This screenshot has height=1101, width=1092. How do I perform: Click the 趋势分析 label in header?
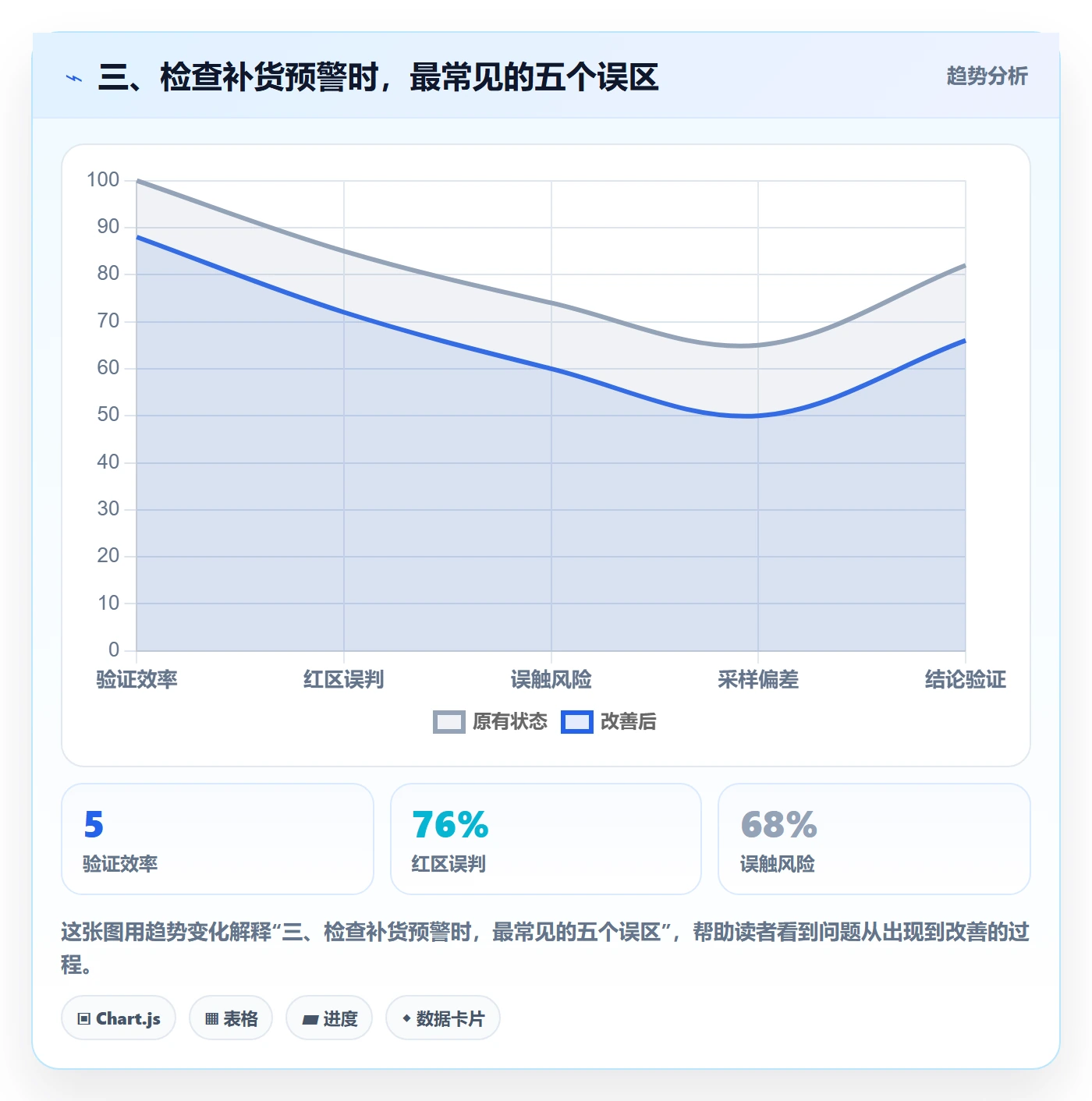click(x=987, y=76)
